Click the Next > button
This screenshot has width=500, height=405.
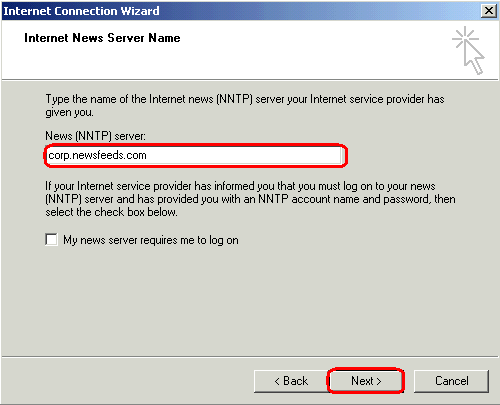click(x=366, y=381)
